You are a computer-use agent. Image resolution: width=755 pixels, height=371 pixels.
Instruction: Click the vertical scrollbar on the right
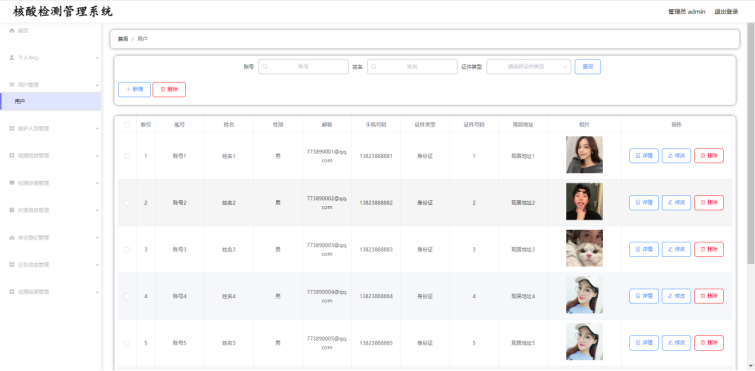(751, 143)
